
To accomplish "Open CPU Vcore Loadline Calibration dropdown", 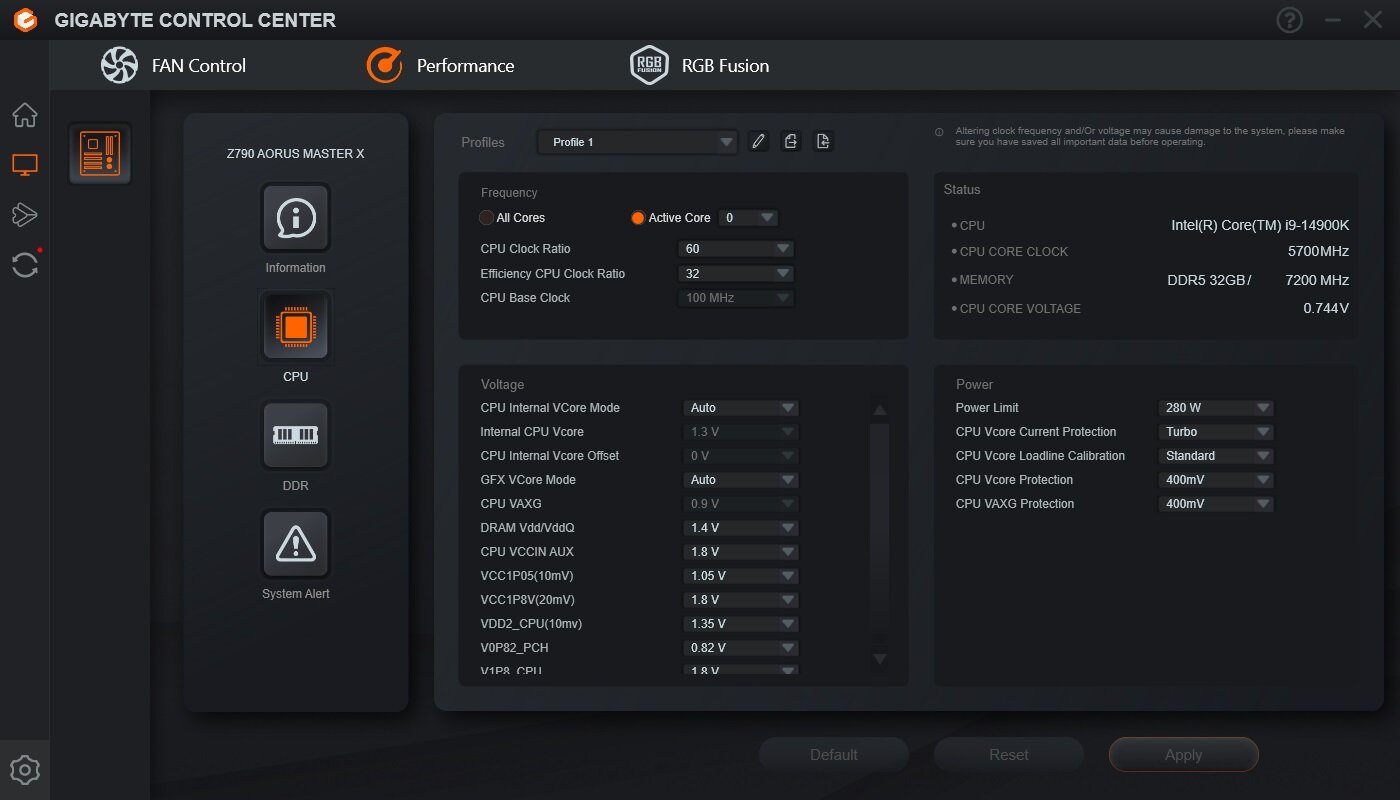I will (x=1216, y=456).
